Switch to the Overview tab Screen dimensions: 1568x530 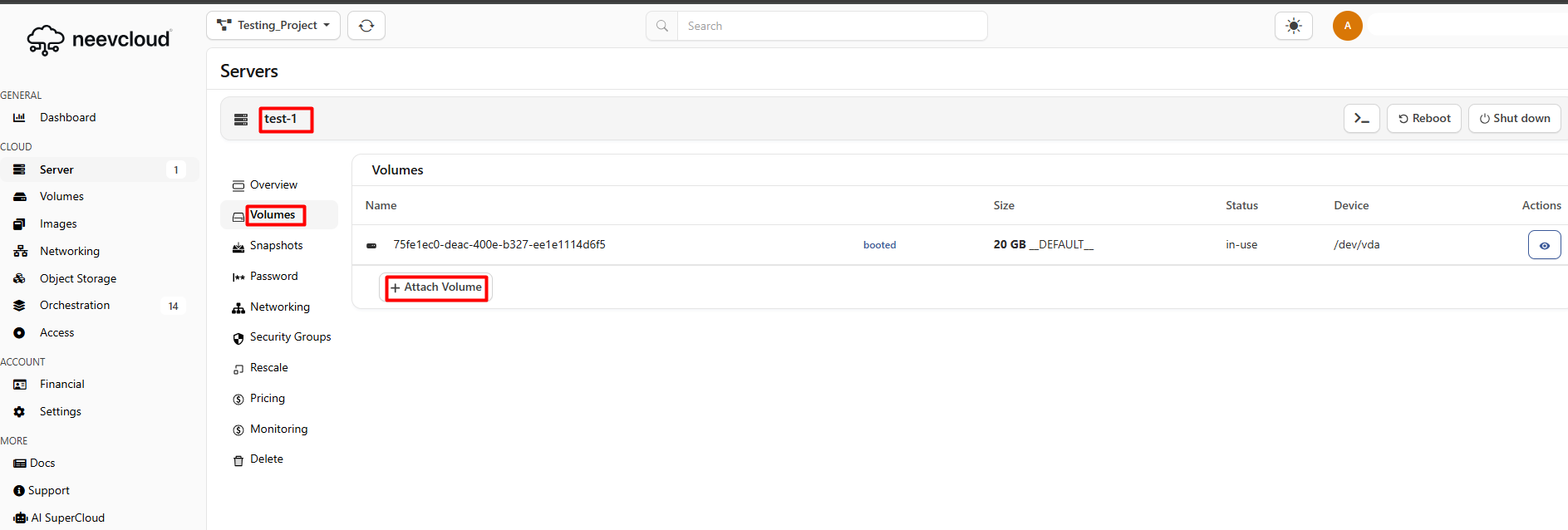(x=273, y=185)
